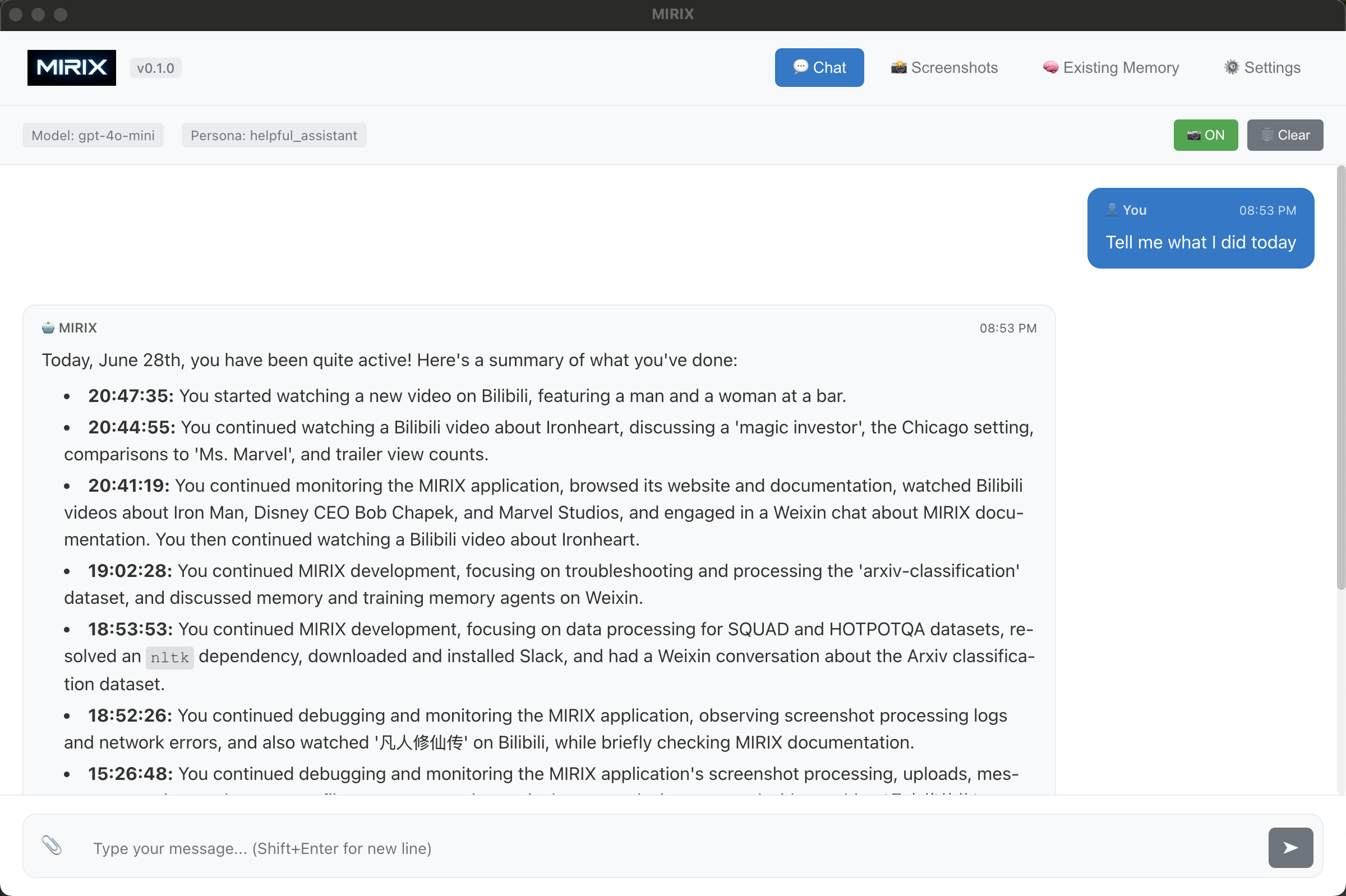Click the send message arrow icon
The width and height of the screenshot is (1346, 896).
(1289, 847)
